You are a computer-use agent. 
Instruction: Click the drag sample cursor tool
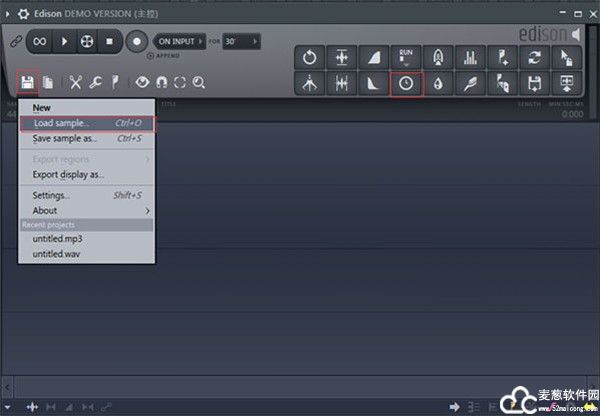(567, 58)
